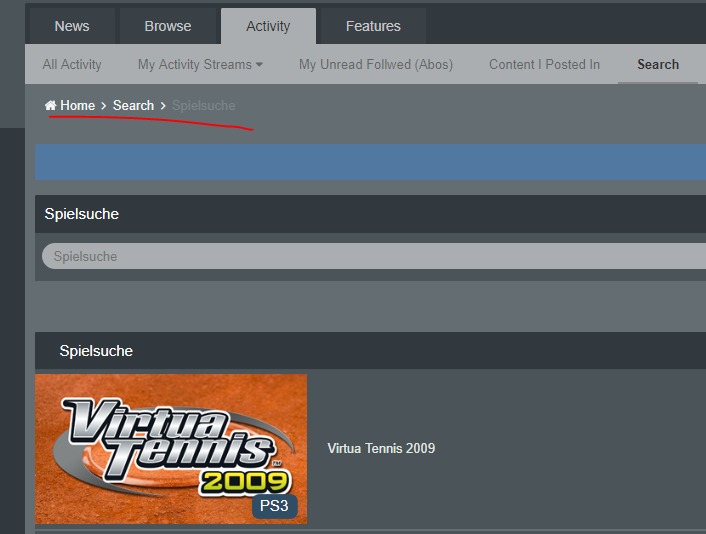Open the All Activity sub-menu item
The height and width of the screenshot is (534, 706).
(x=72, y=64)
